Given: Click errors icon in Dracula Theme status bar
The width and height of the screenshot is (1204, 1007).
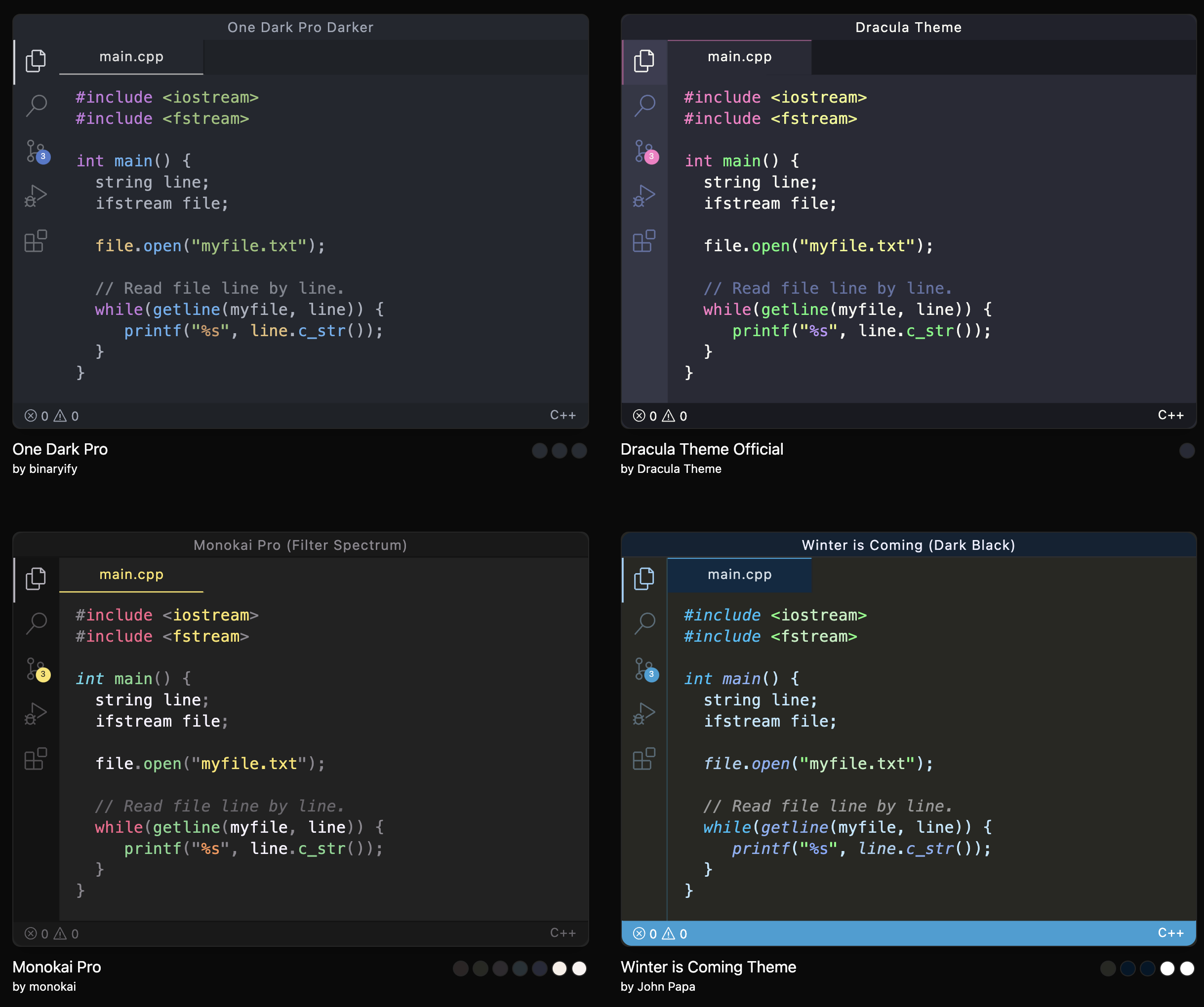Looking at the screenshot, I should pos(639,416).
